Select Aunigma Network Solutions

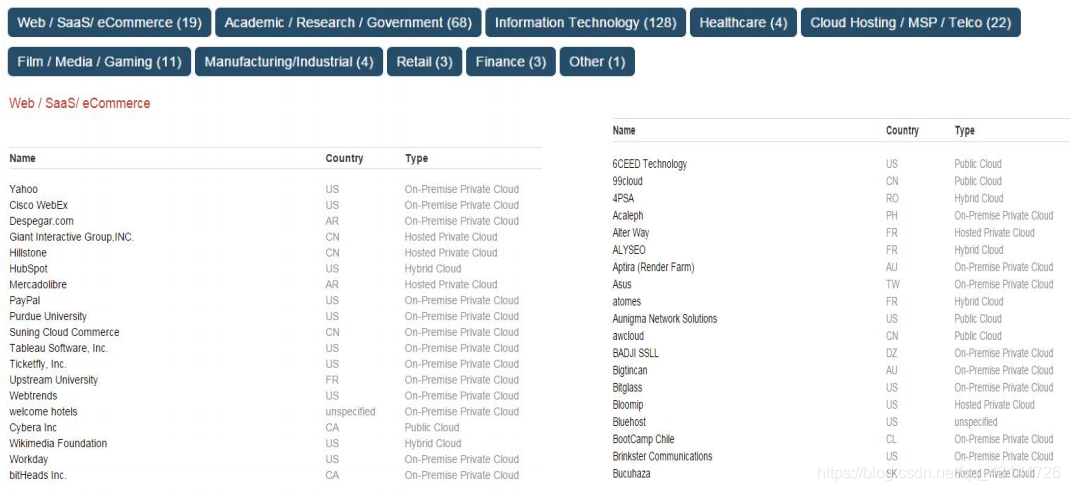[x=665, y=318]
